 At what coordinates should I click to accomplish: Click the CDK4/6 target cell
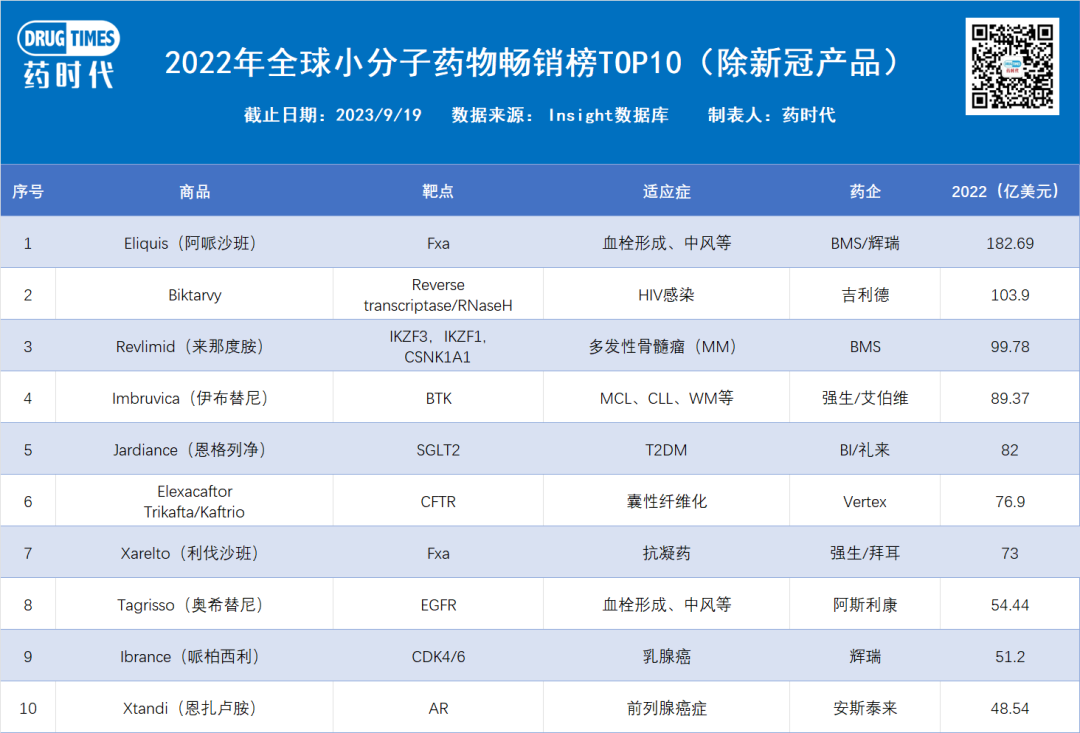pyautogui.click(x=438, y=656)
